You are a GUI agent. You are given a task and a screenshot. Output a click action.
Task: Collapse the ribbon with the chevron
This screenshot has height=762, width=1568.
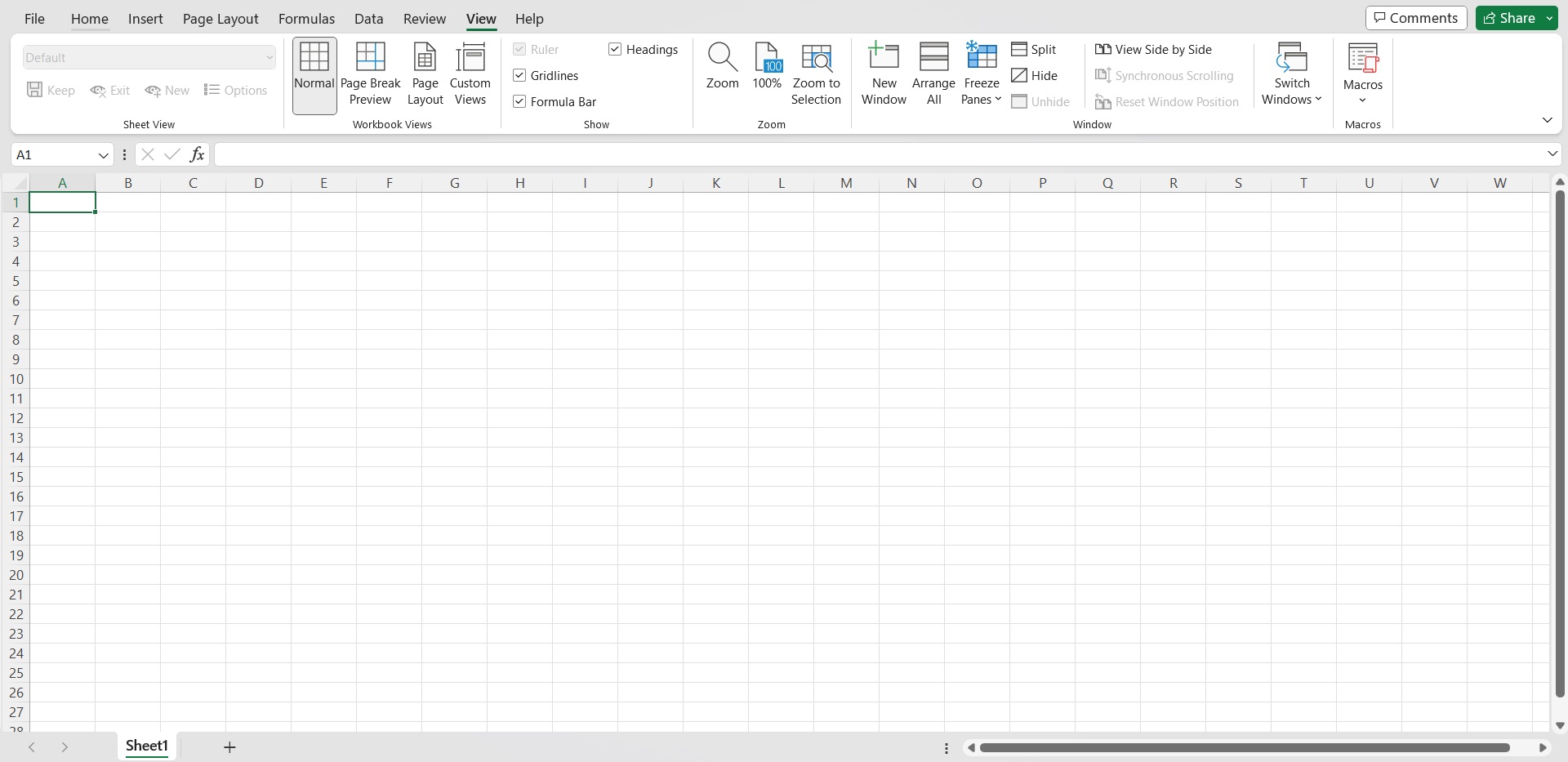(x=1547, y=119)
